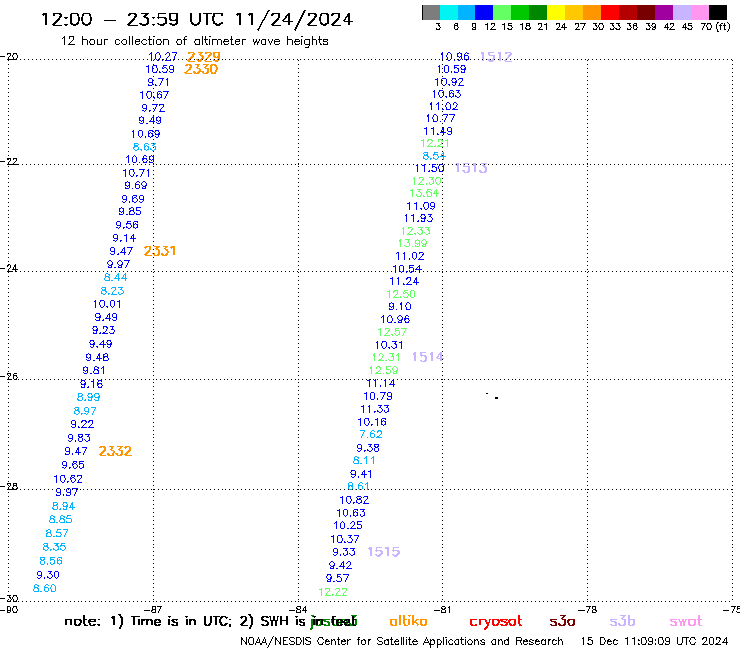Select the cyan swatch in the wave height legend
The height and width of the screenshot is (650, 740).
[449, 12]
